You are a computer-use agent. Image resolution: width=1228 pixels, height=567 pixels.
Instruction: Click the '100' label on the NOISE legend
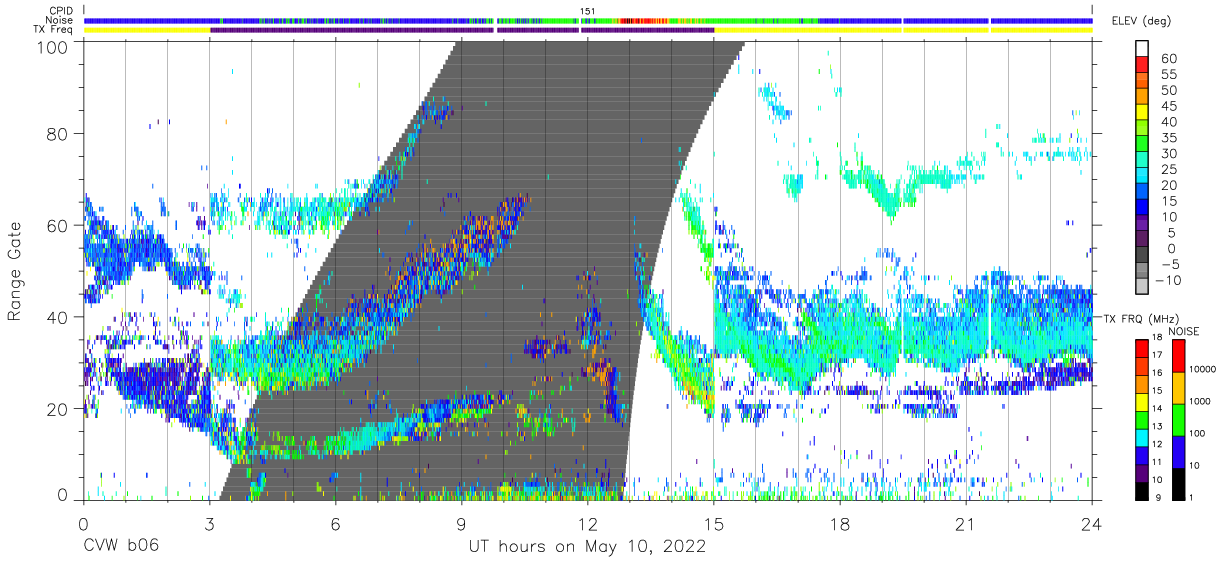(x=1198, y=433)
